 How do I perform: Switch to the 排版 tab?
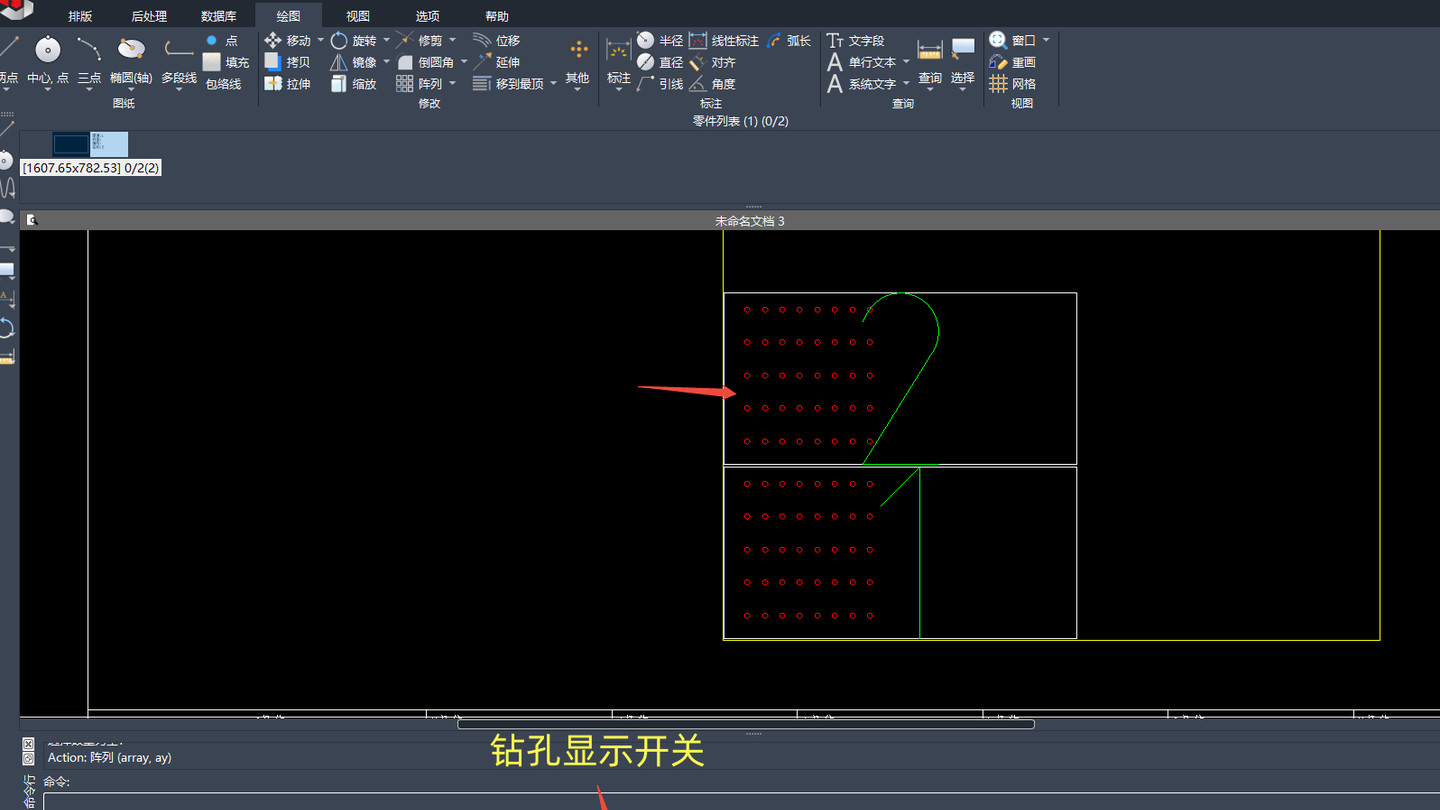coord(80,16)
